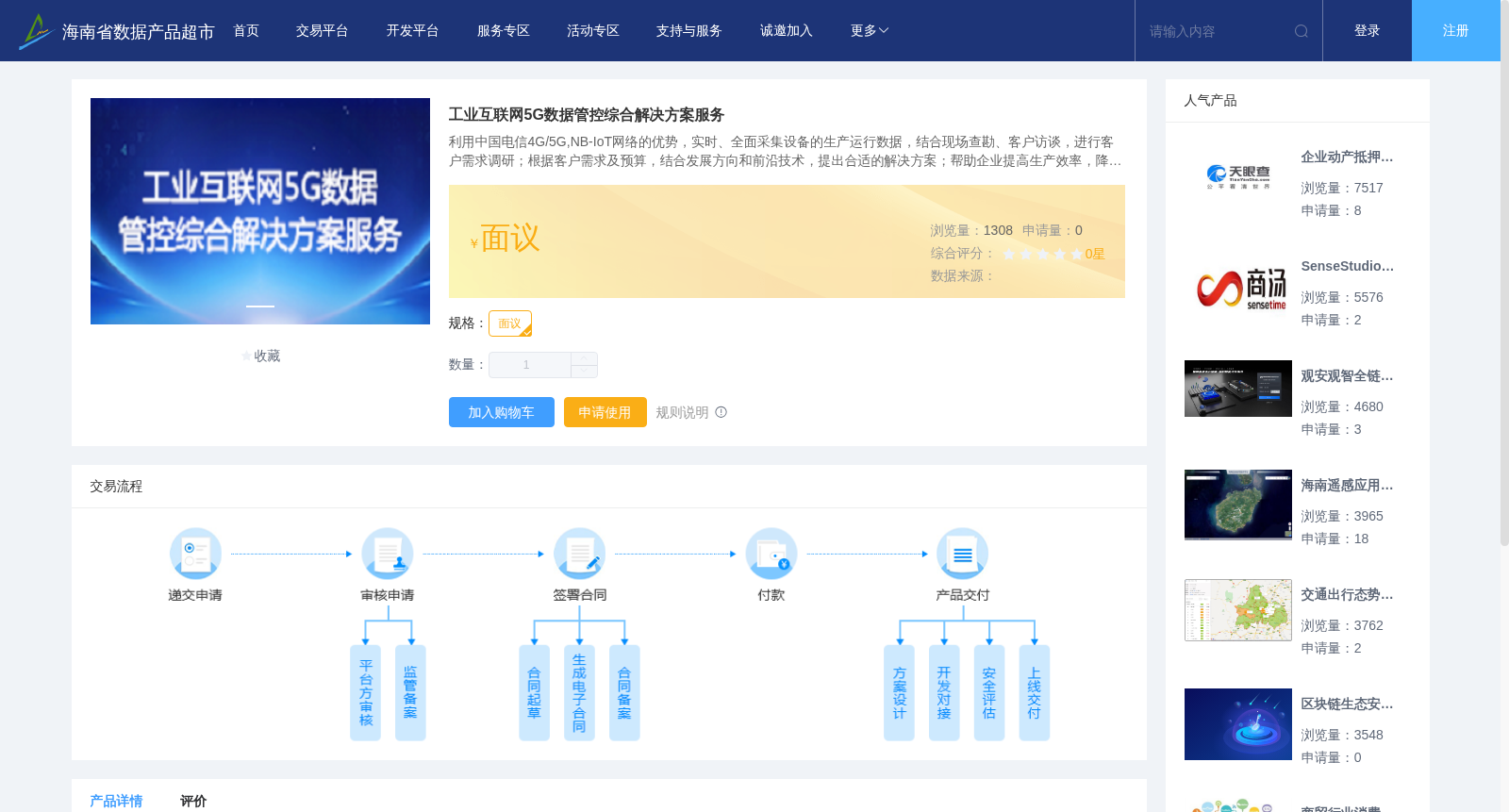Click the quantity input field
The height and width of the screenshot is (812, 1509).
(x=529, y=365)
